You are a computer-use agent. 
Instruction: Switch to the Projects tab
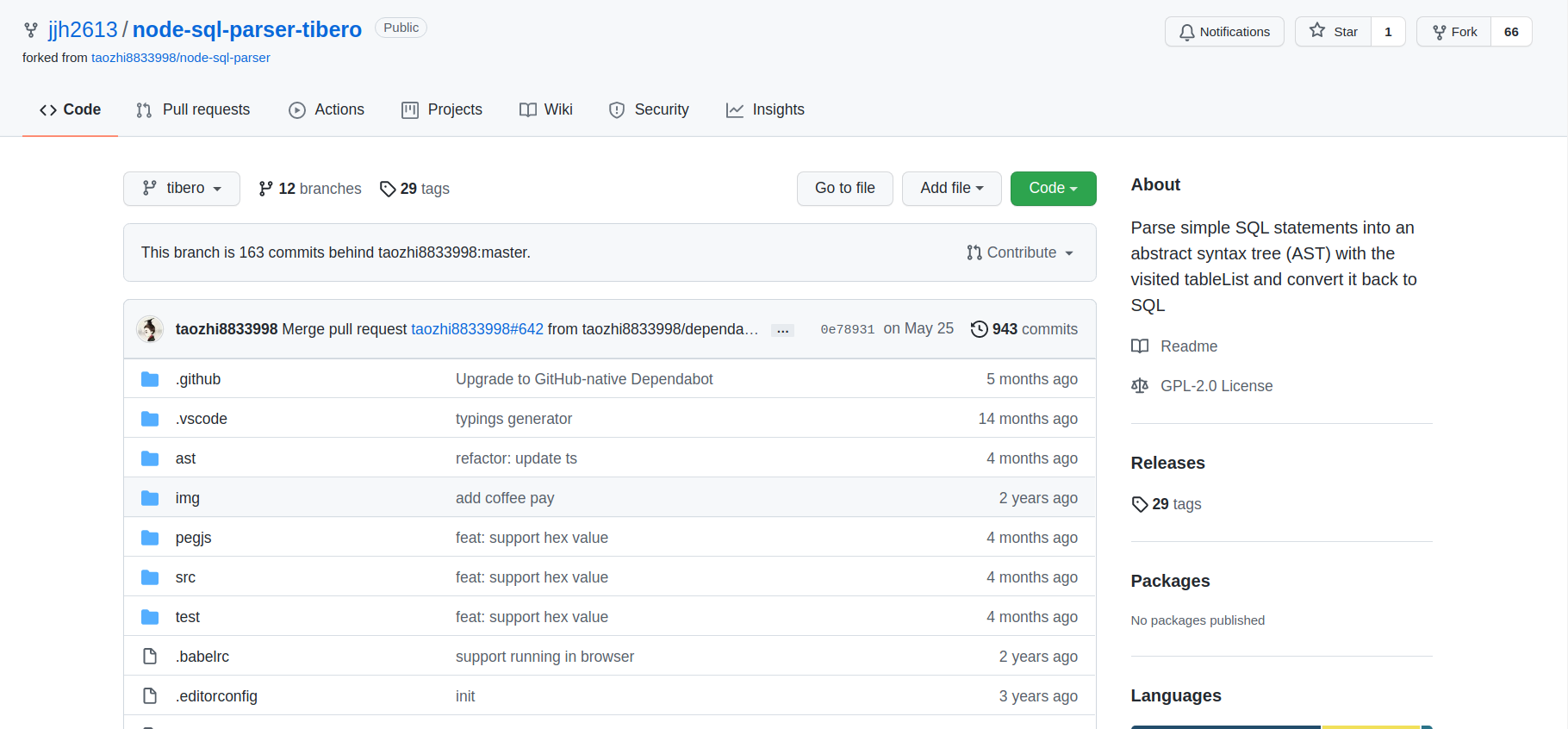[x=442, y=109]
